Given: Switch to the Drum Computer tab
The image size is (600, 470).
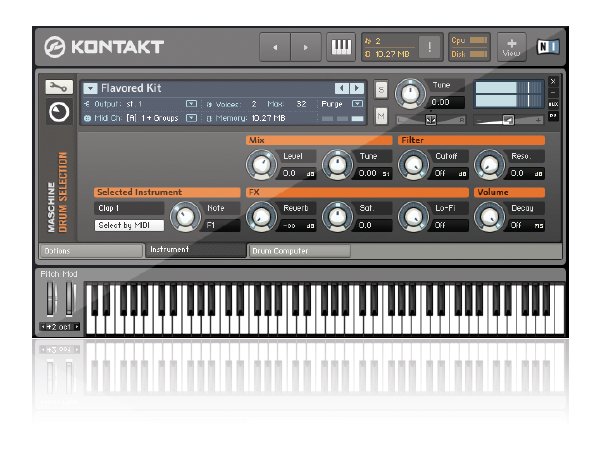Looking at the screenshot, I should pyautogui.click(x=299, y=251).
